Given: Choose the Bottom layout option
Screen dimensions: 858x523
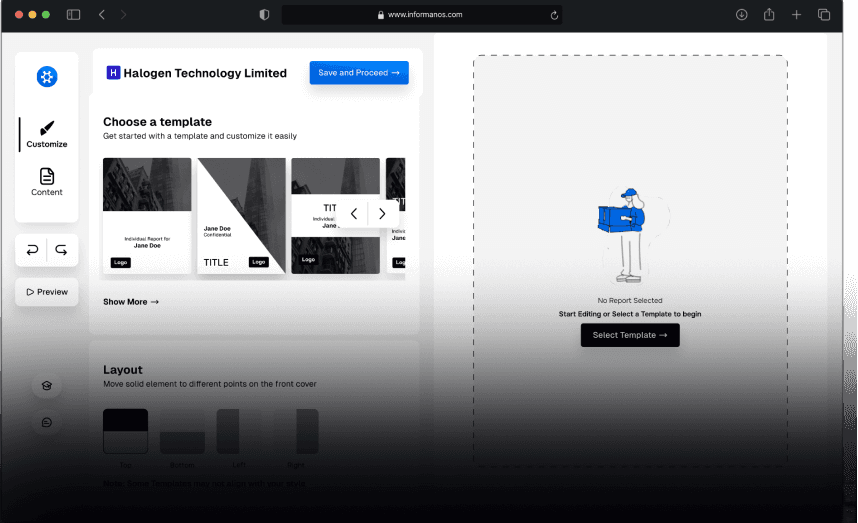Looking at the screenshot, I should [x=182, y=431].
